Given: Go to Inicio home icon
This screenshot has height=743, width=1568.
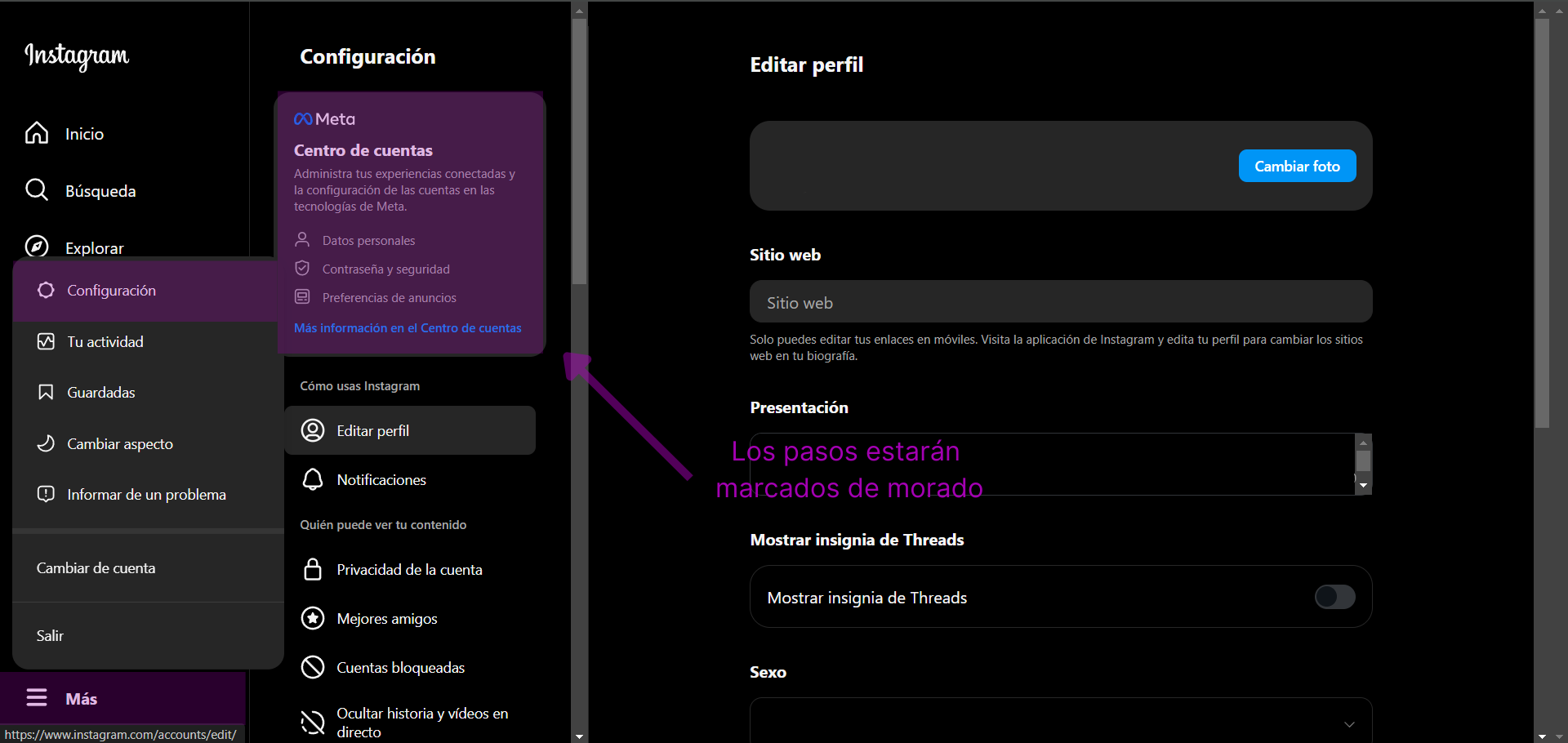Looking at the screenshot, I should (x=37, y=133).
